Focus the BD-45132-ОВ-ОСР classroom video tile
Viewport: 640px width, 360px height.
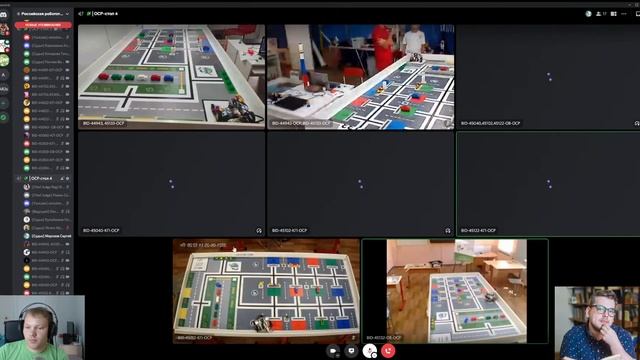tap(455, 291)
